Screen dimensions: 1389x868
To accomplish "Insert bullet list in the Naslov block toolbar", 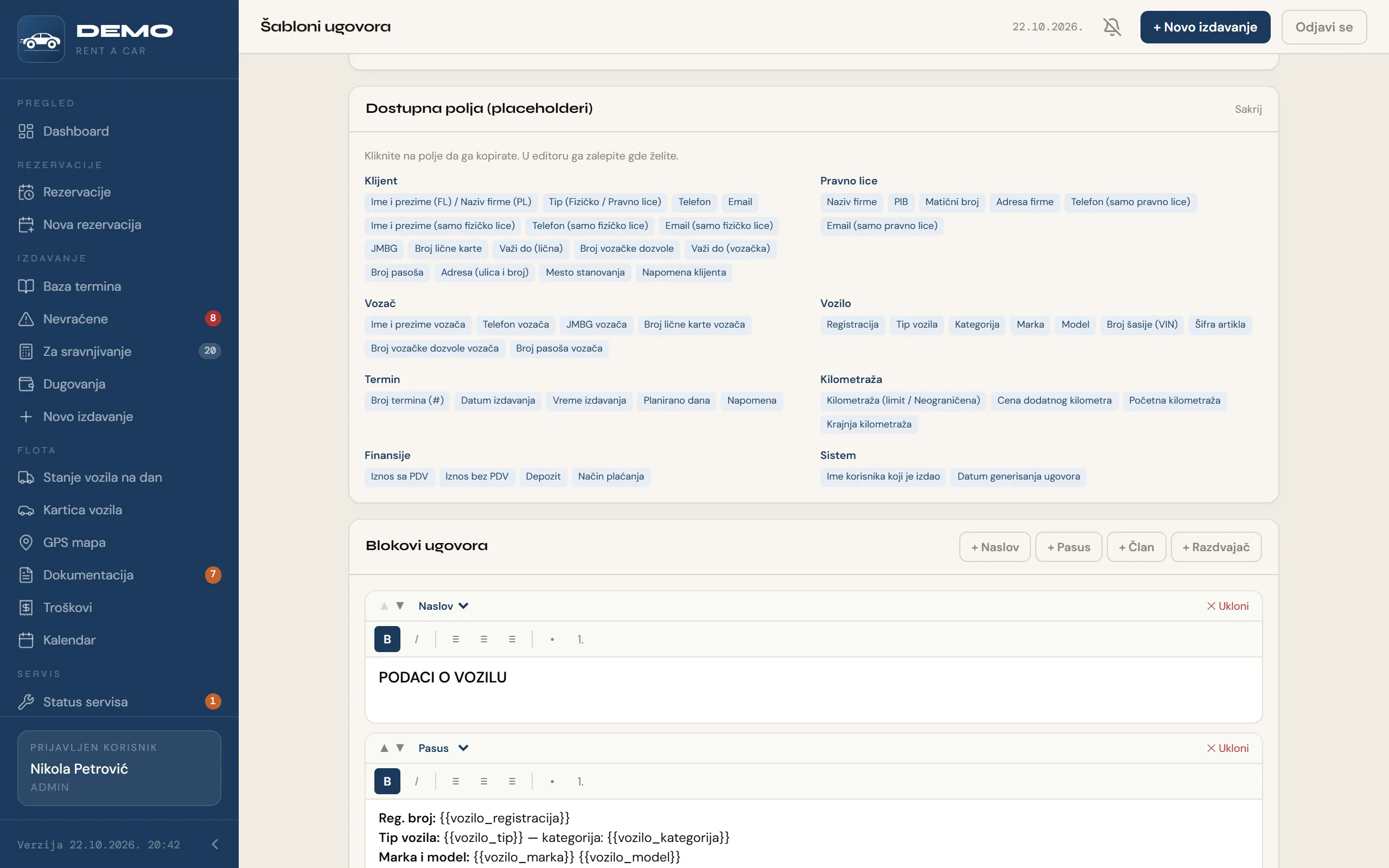I will 552,639.
